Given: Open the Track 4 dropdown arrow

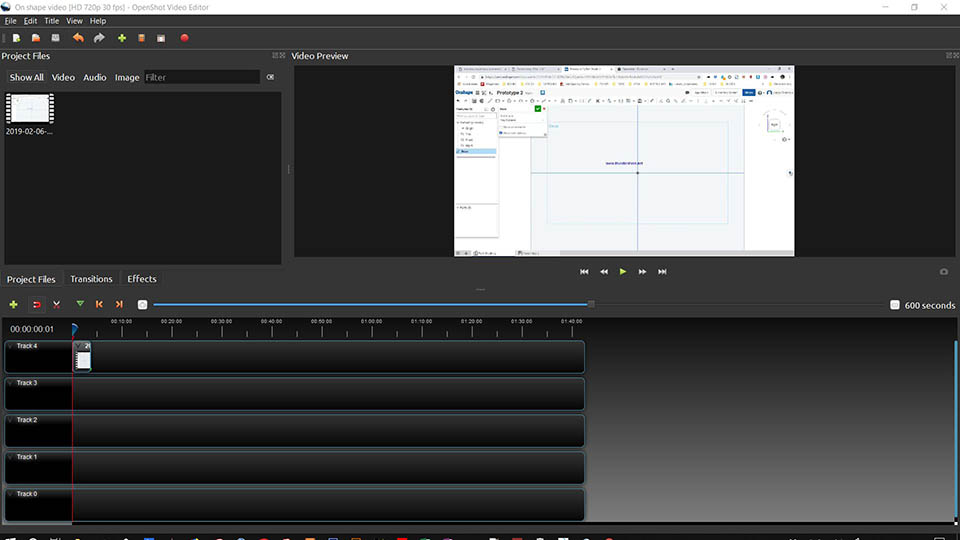Looking at the screenshot, I should point(10,347).
